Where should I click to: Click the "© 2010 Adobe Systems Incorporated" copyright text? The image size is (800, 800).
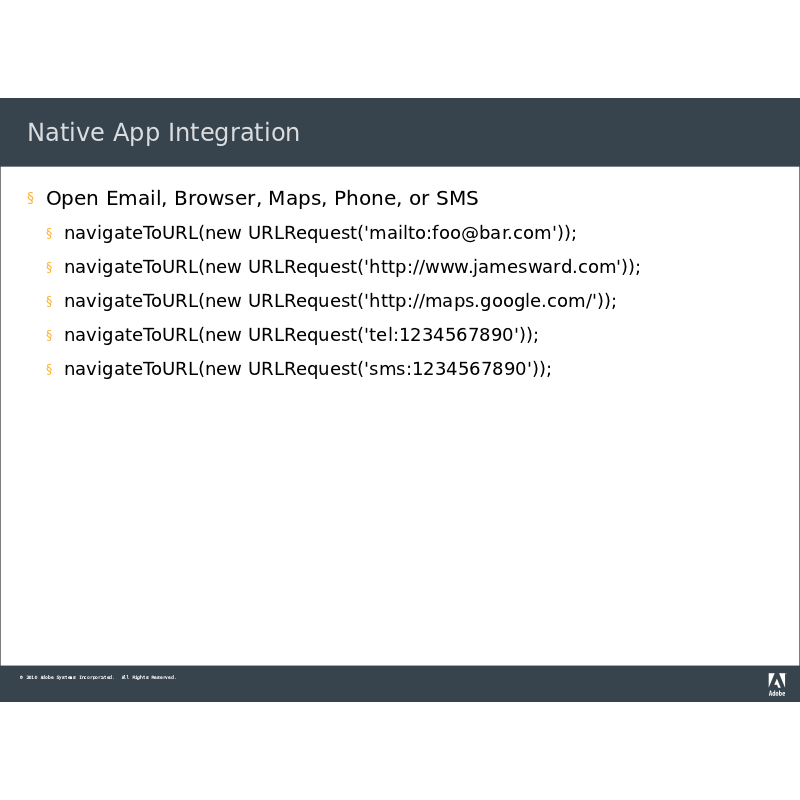66,677
